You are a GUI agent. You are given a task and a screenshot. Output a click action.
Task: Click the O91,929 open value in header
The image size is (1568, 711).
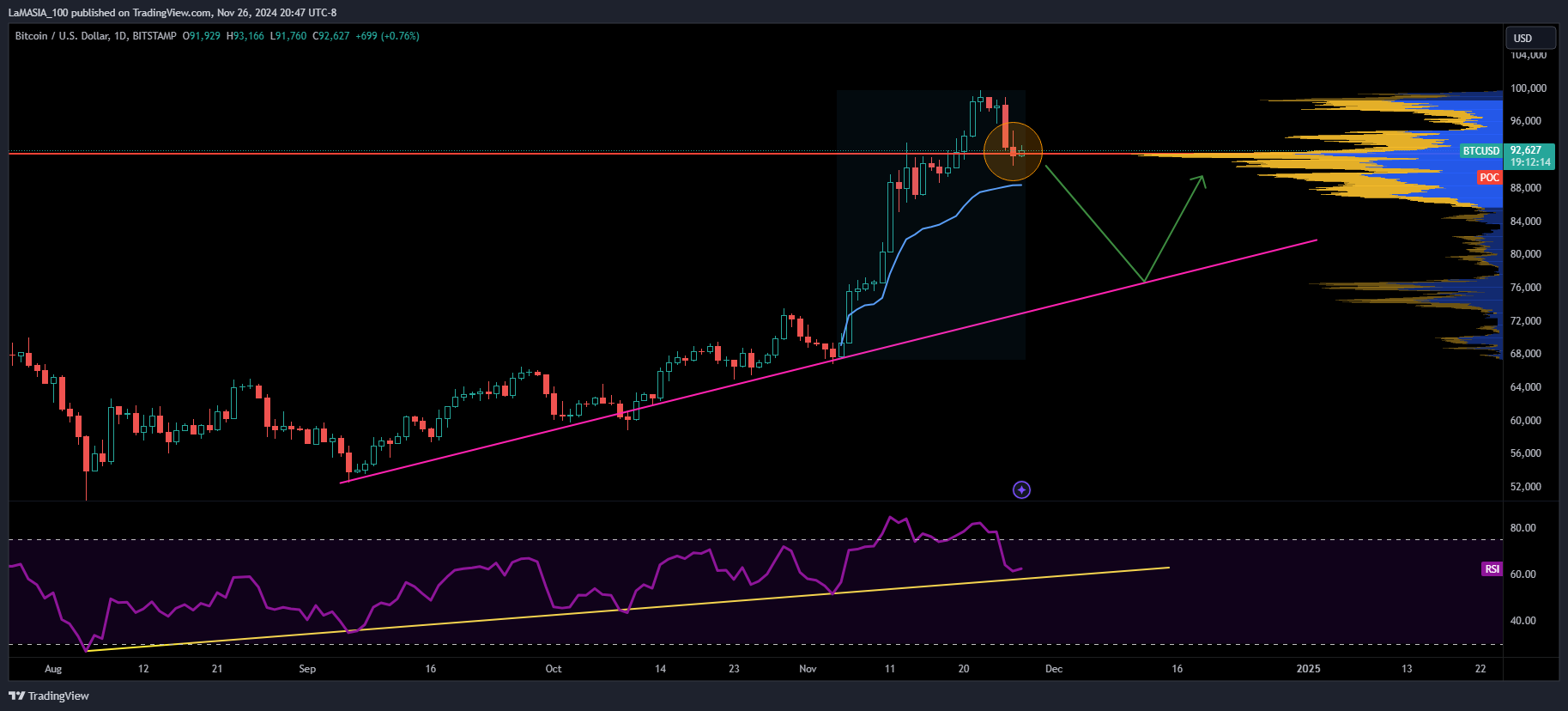(x=202, y=36)
